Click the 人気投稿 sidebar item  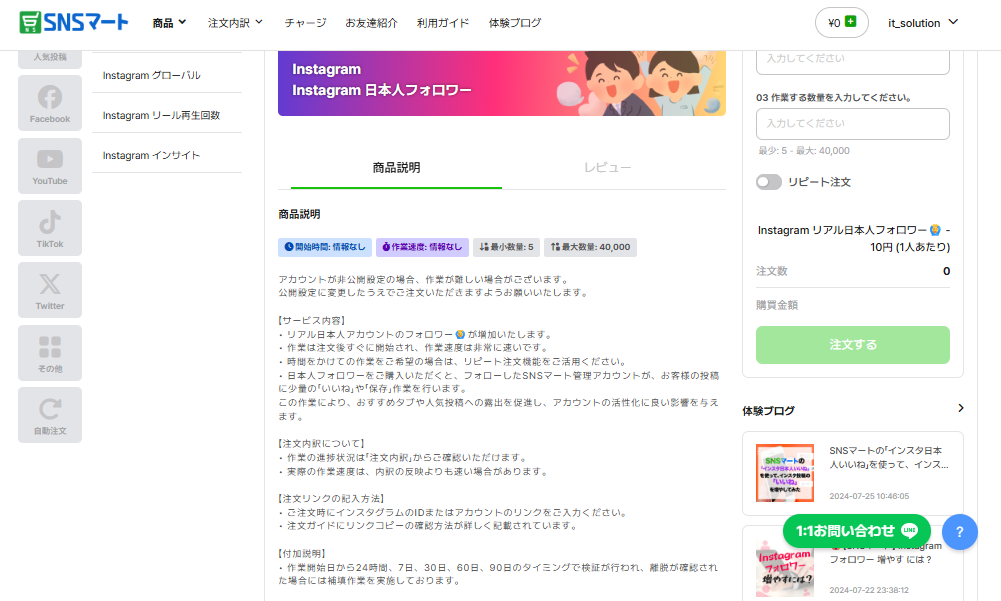[x=50, y=59]
